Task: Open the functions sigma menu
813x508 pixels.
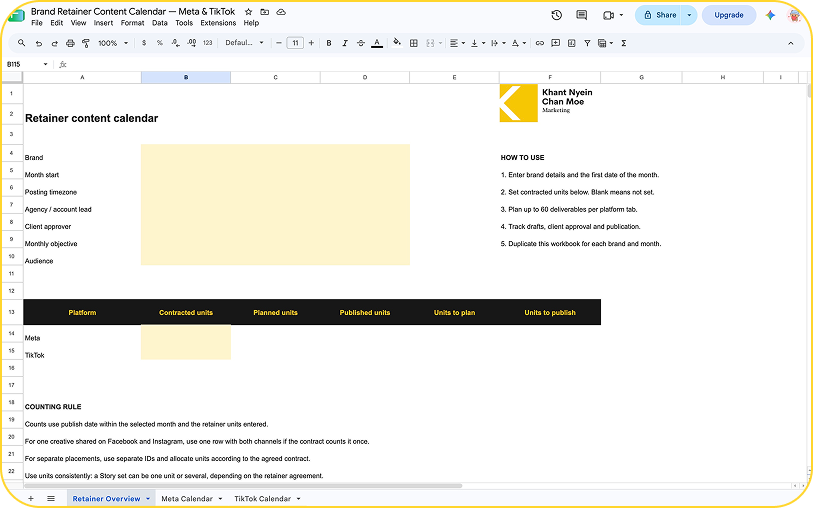Action: [624, 43]
